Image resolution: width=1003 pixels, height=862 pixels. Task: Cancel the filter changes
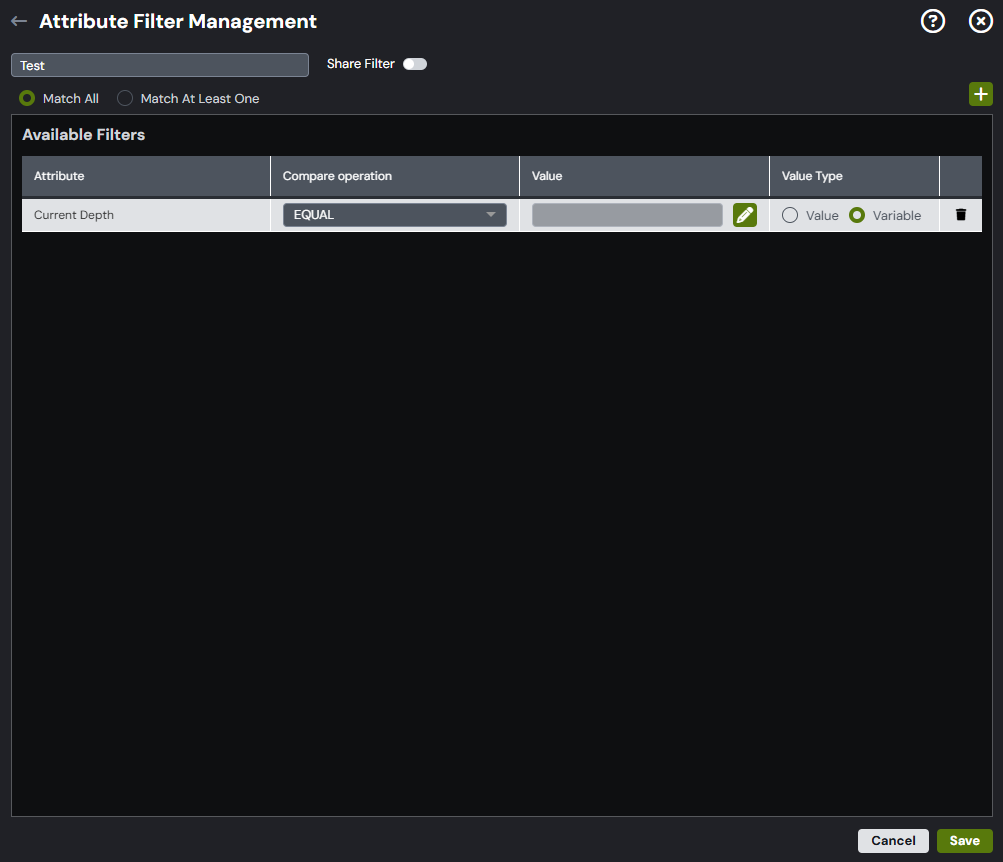coord(893,840)
